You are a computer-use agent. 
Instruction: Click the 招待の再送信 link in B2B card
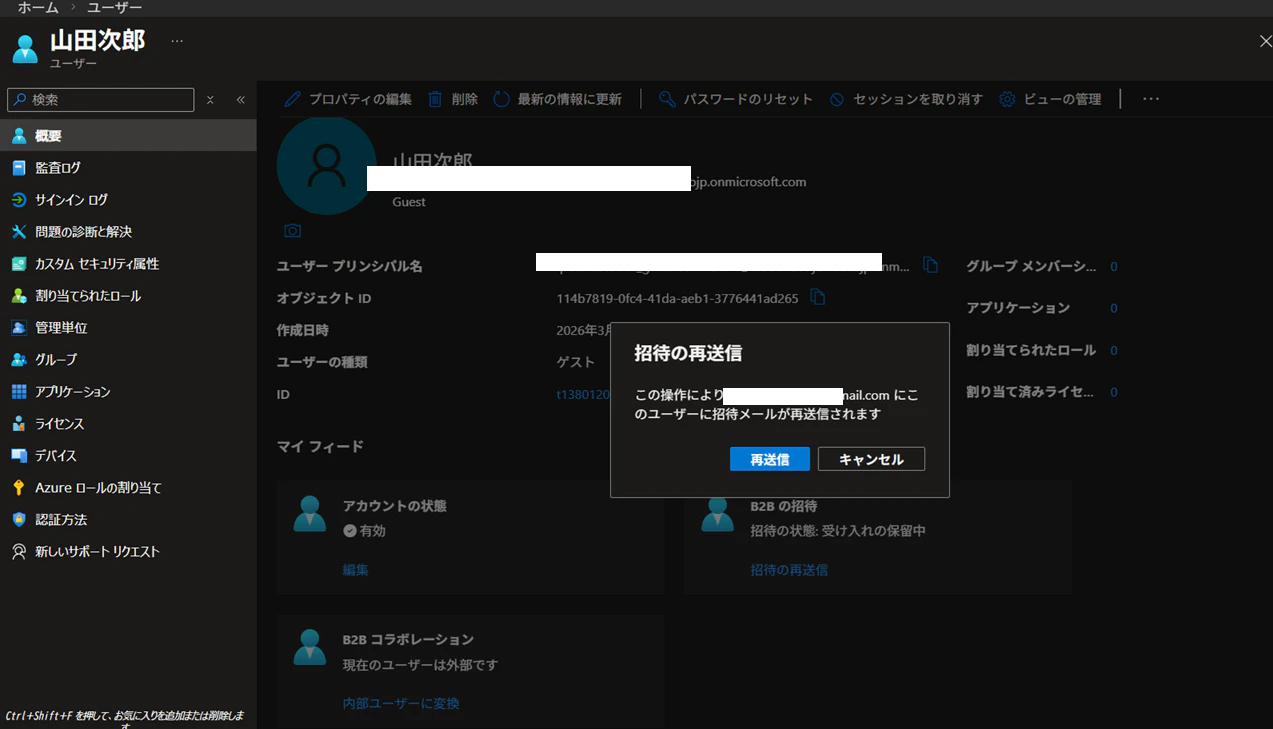pos(789,570)
